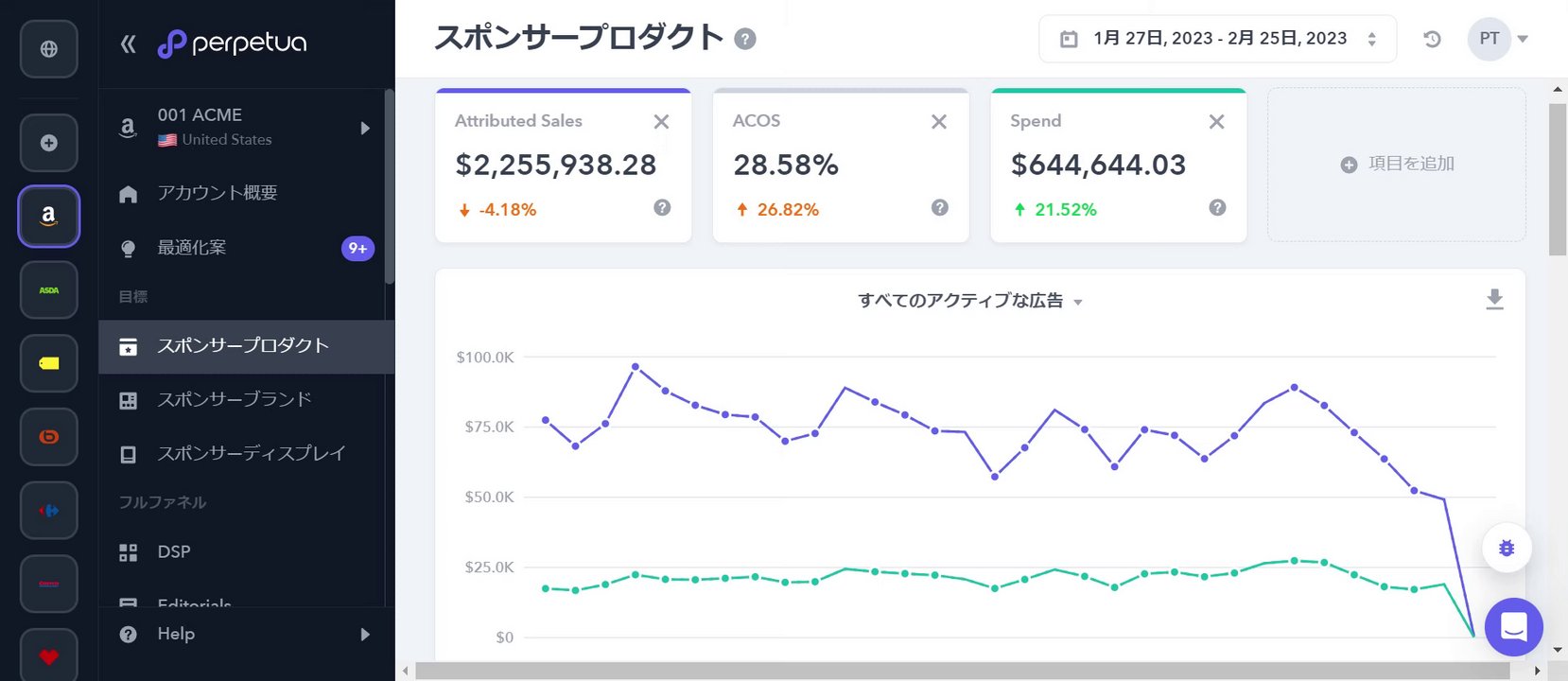The height and width of the screenshot is (681, 1568).
Task: Open the PT user profile menu
Action: coord(1498,39)
